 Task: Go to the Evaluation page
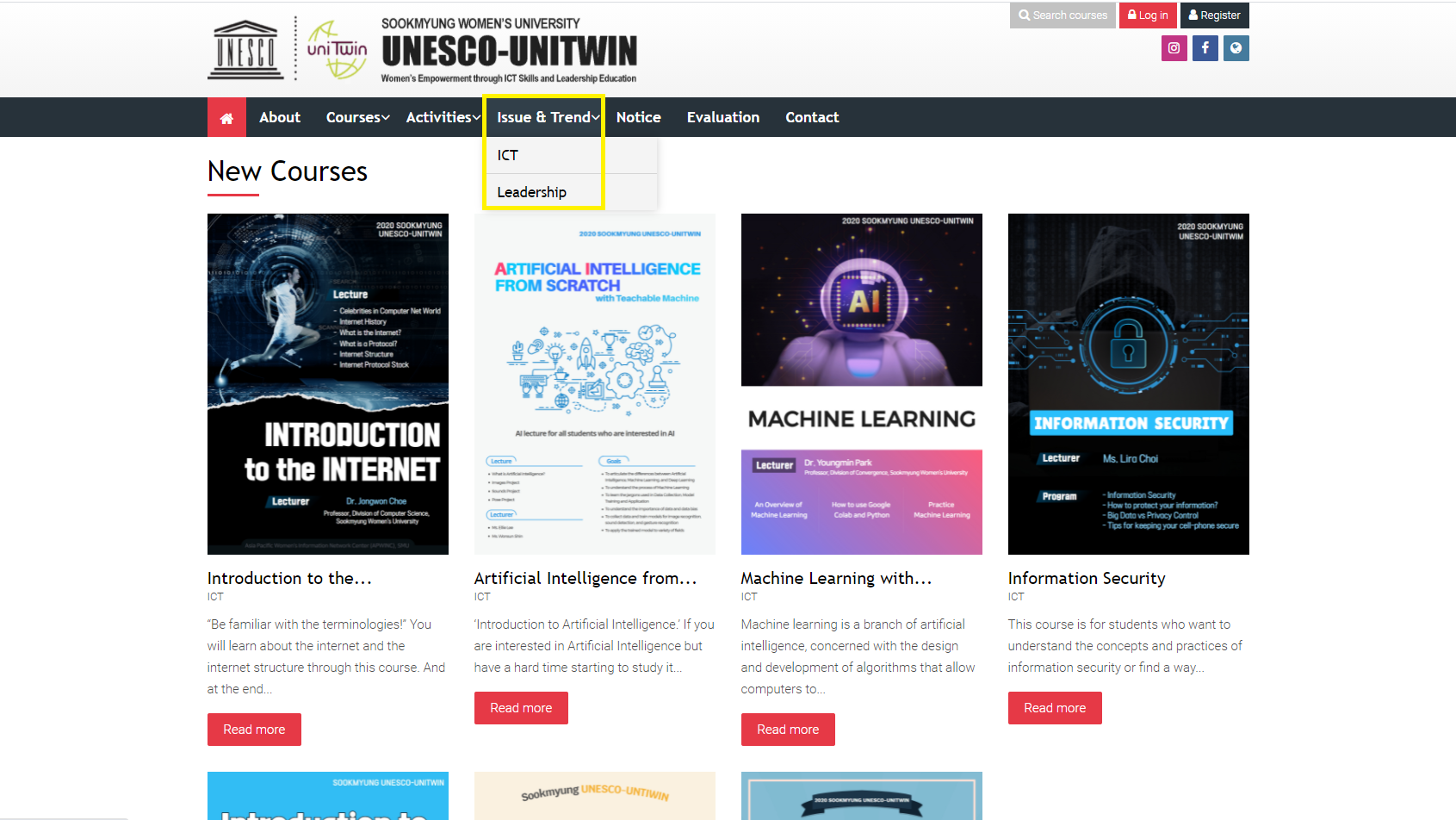(723, 117)
